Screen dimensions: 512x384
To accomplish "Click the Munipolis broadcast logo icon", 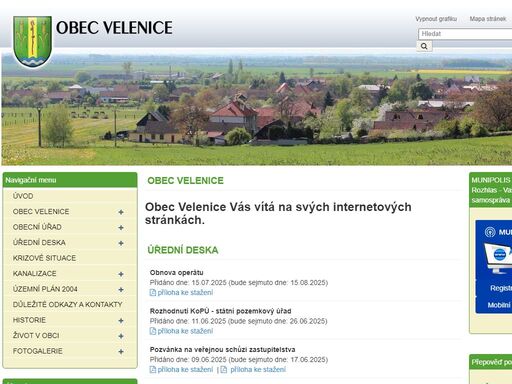I will 490,232.
